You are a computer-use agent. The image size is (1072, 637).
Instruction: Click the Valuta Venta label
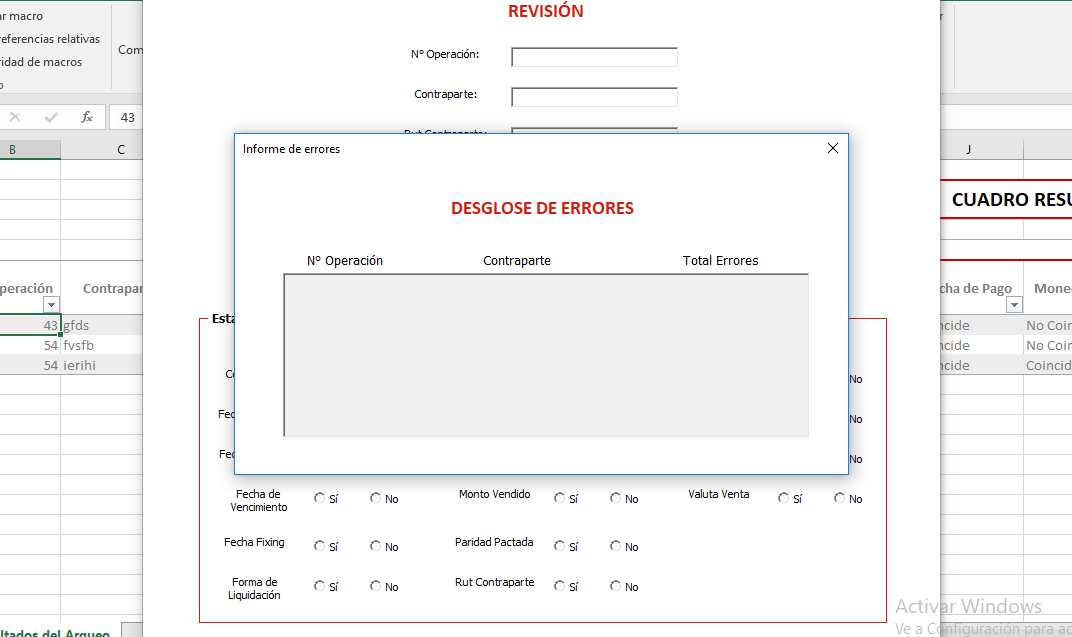coord(719,494)
